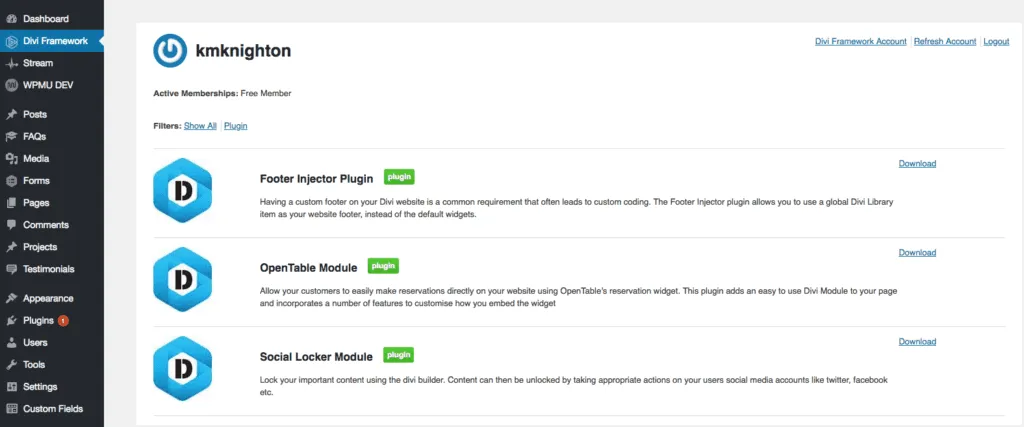
Task: Click the Settings sliders icon
Action: (11, 387)
